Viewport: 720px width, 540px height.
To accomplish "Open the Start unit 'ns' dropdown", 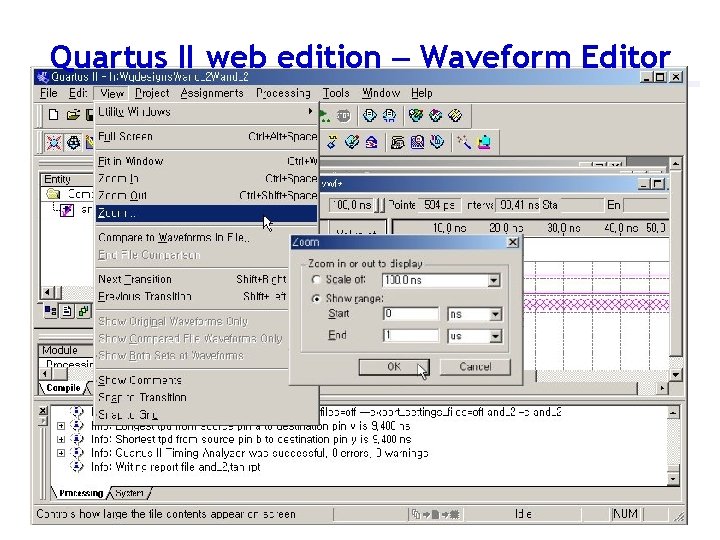I will point(495,315).
